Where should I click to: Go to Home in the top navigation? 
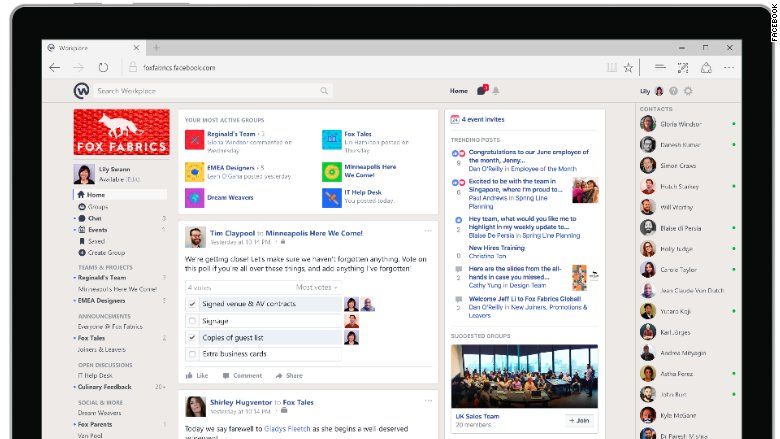458,91
